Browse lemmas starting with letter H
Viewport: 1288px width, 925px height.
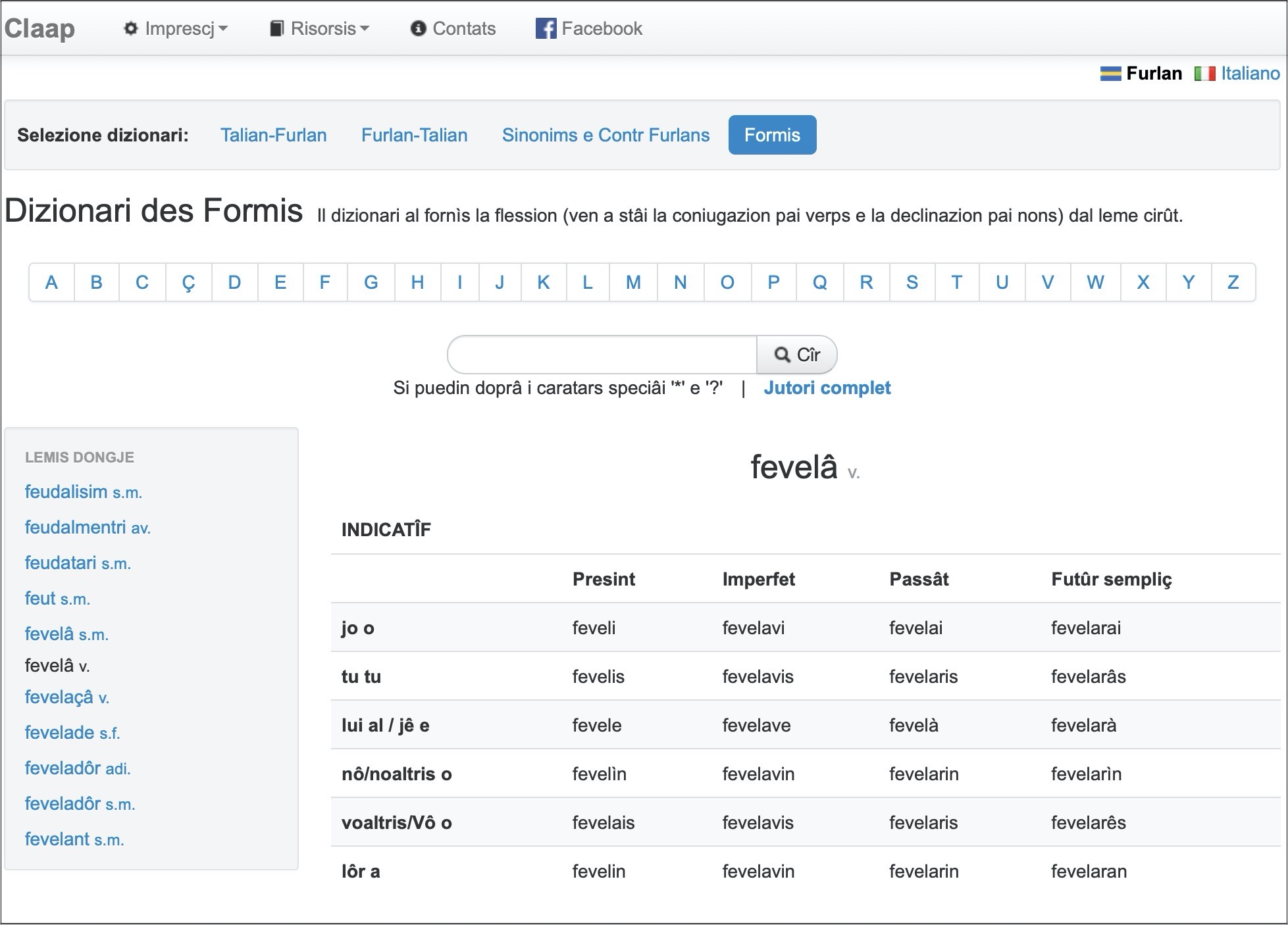[x=417, y=282]
